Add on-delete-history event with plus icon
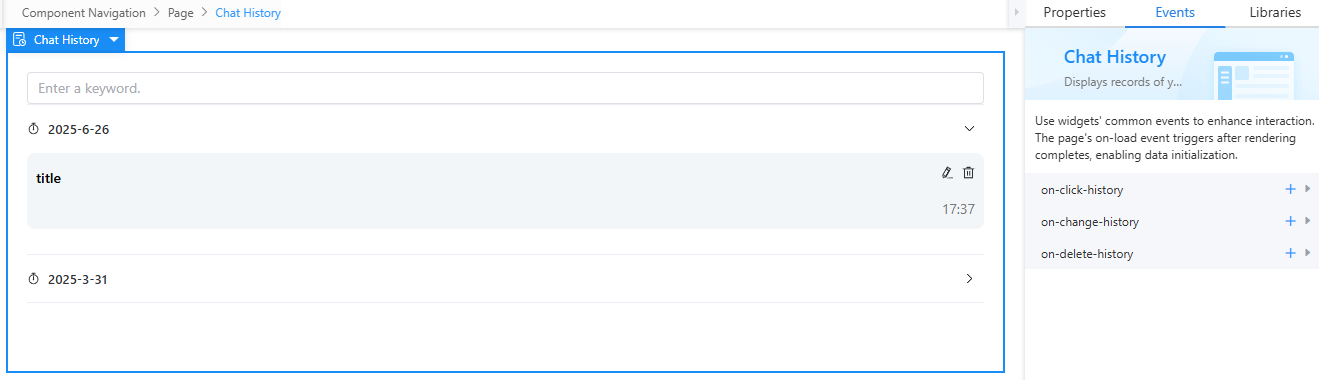The height and width of the screenshot is (380, 1319). coord(1290,253)
